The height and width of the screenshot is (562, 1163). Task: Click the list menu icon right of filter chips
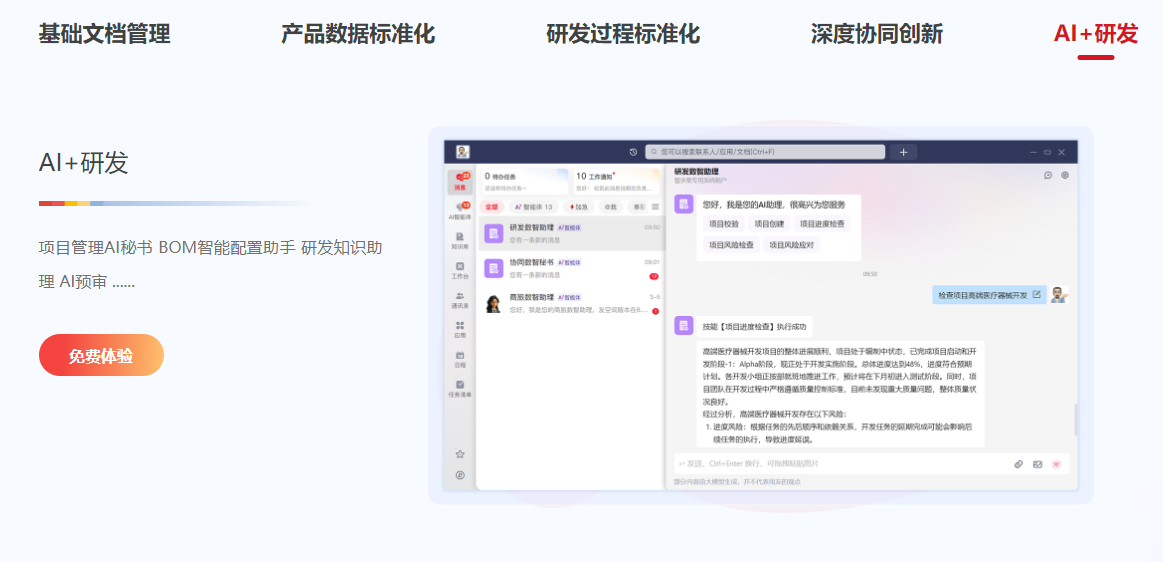pos(655,207)
